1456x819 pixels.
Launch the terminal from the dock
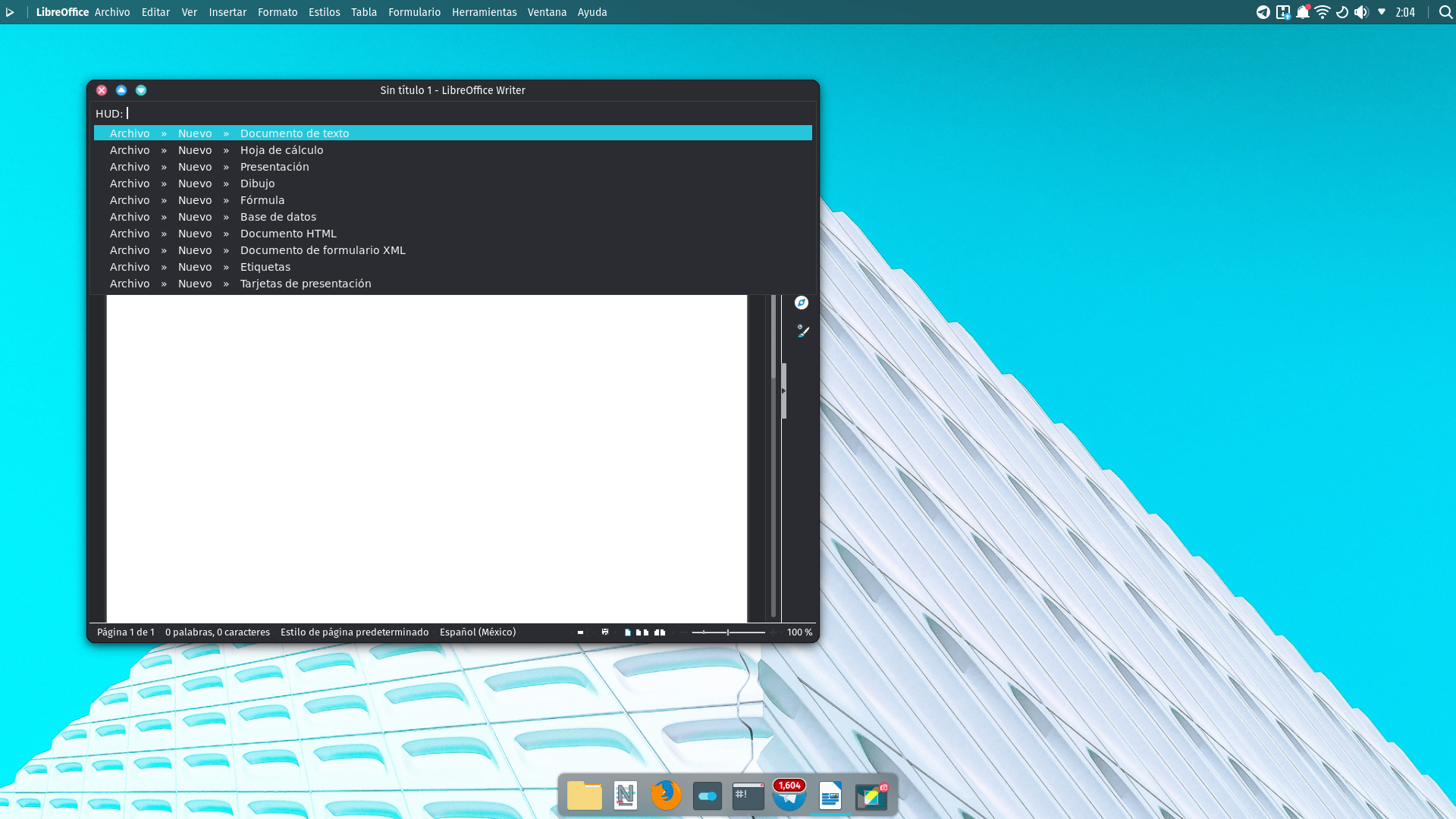tap(748, 796)
